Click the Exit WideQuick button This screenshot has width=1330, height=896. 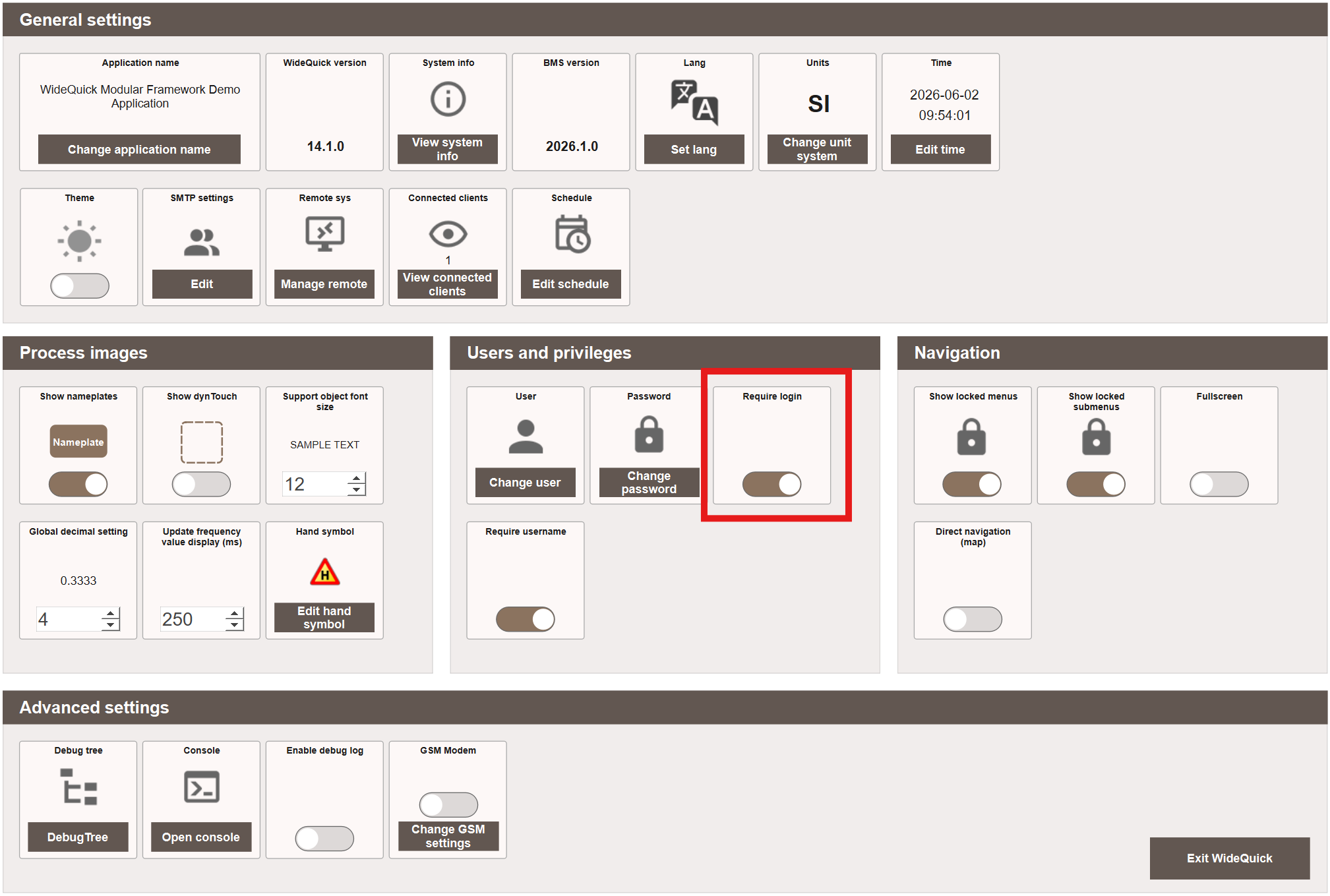1230,858
